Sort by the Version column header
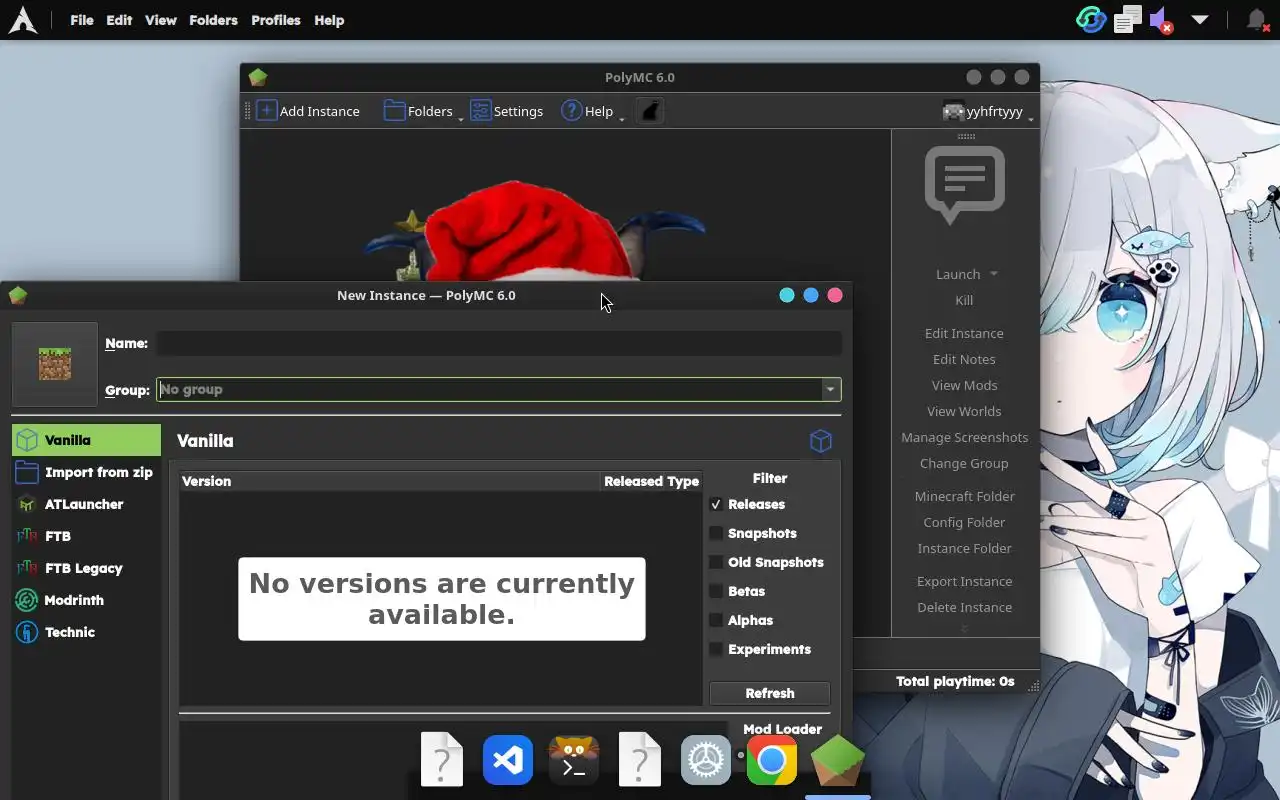This screenshot has height=800, width=1280. tap(389, 481)
